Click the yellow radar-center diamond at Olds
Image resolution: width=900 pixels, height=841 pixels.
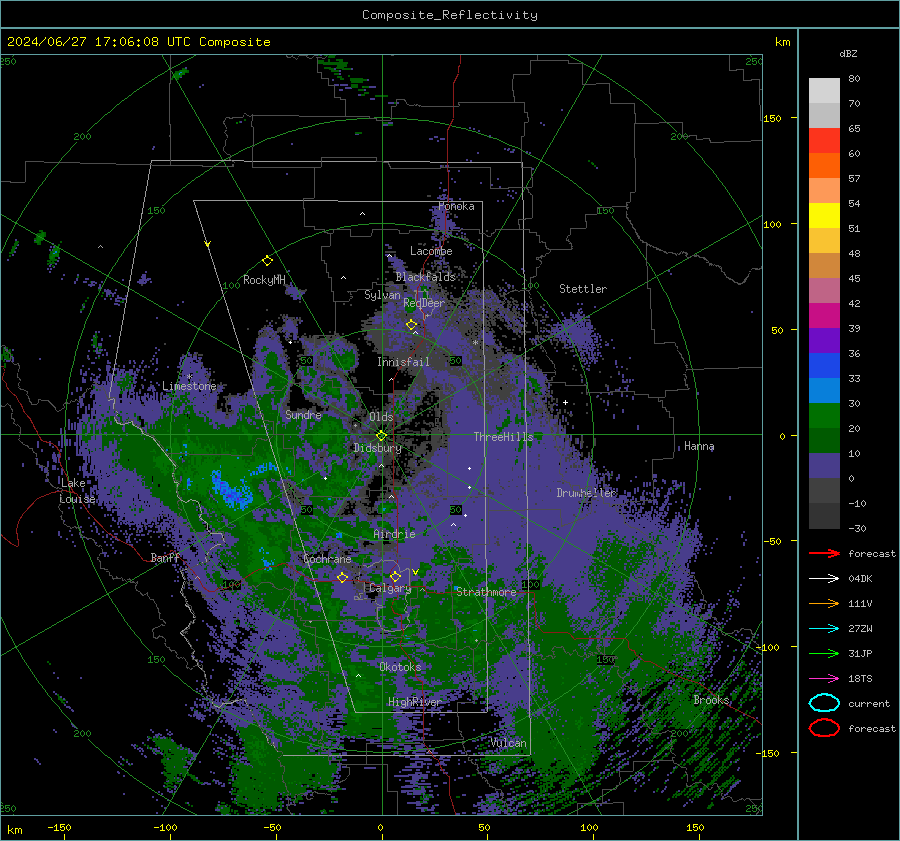tap(381, 436)
